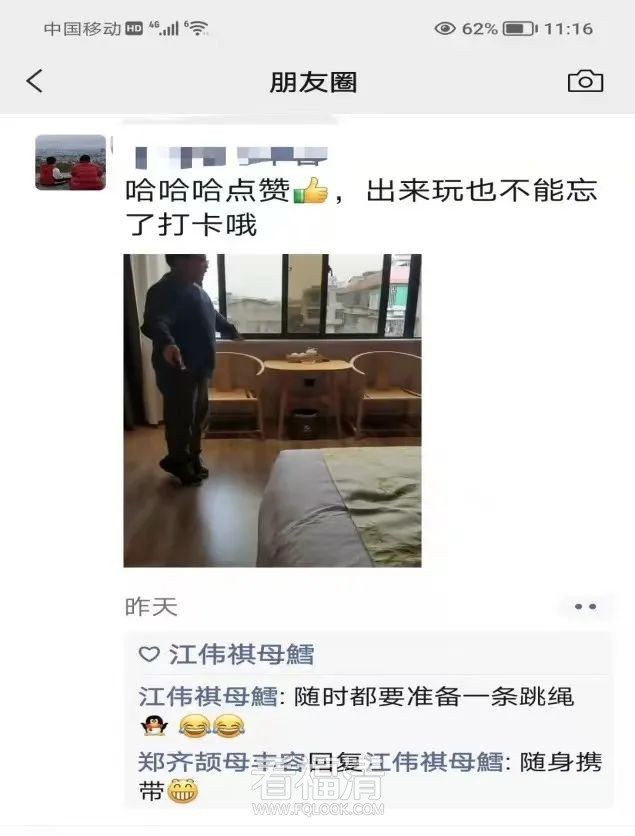Tap the back arrow in header
This screenshot has width=635, height=836.
point(35,82)
